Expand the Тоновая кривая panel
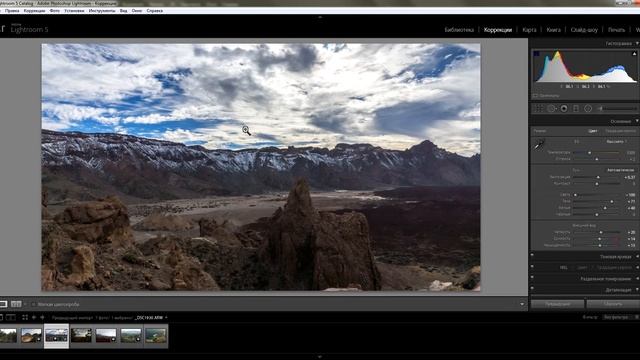This screenshot has height=360, width=640. [x=637, y=257]
